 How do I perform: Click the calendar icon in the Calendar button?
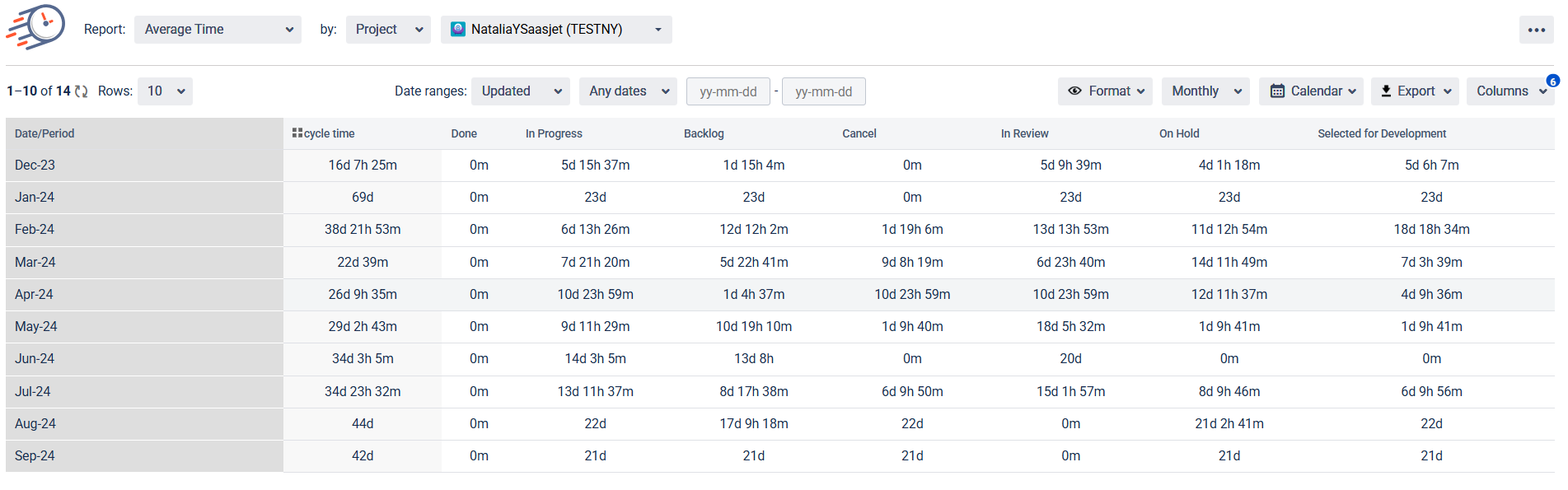(1277, 91)
